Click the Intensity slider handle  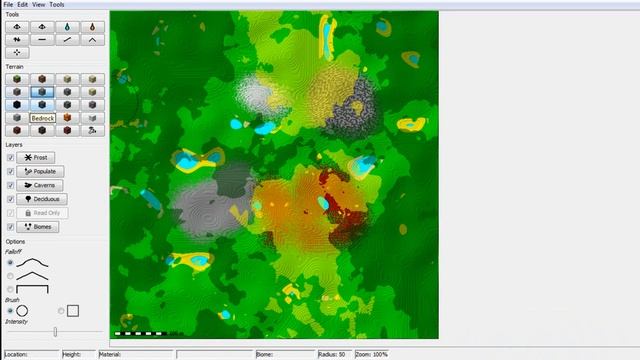click(55, 332)
